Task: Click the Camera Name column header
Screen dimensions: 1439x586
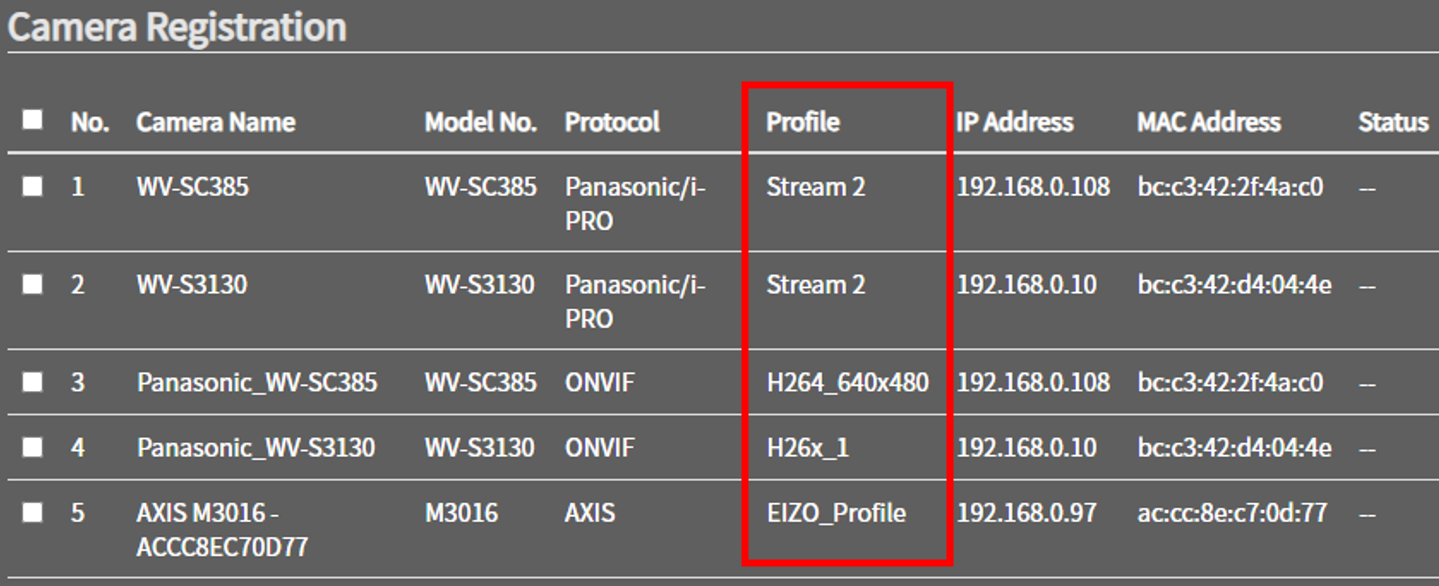Action: (215, 122)
